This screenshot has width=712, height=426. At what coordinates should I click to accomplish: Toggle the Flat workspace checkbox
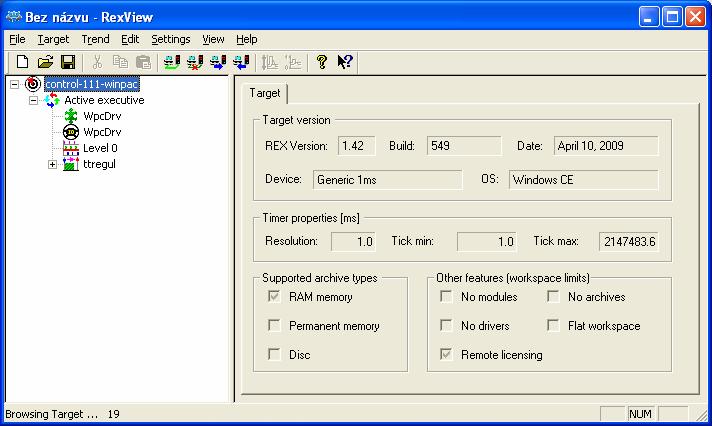coord(553,326)
